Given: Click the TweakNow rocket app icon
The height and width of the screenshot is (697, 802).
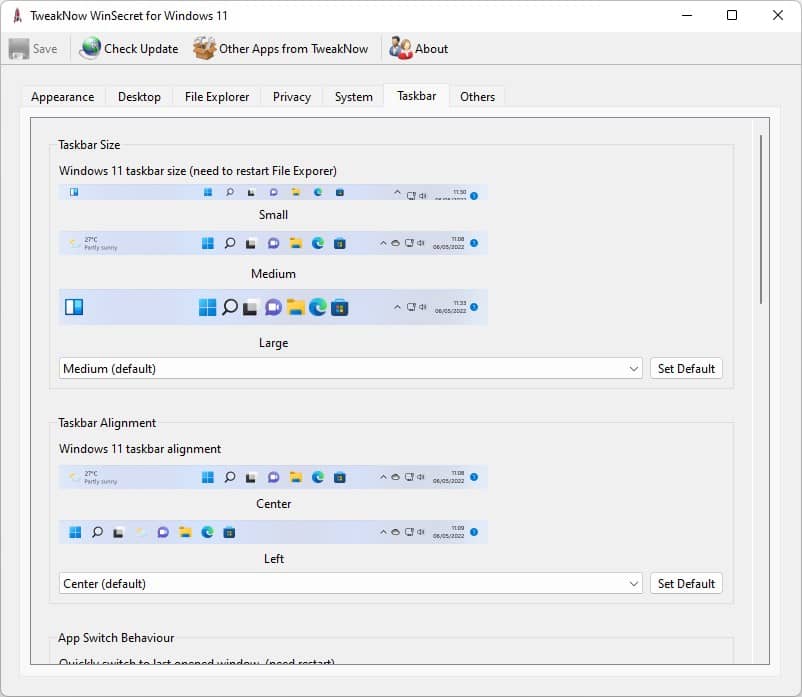Looking at the screenshot, I should pos(17,16).
